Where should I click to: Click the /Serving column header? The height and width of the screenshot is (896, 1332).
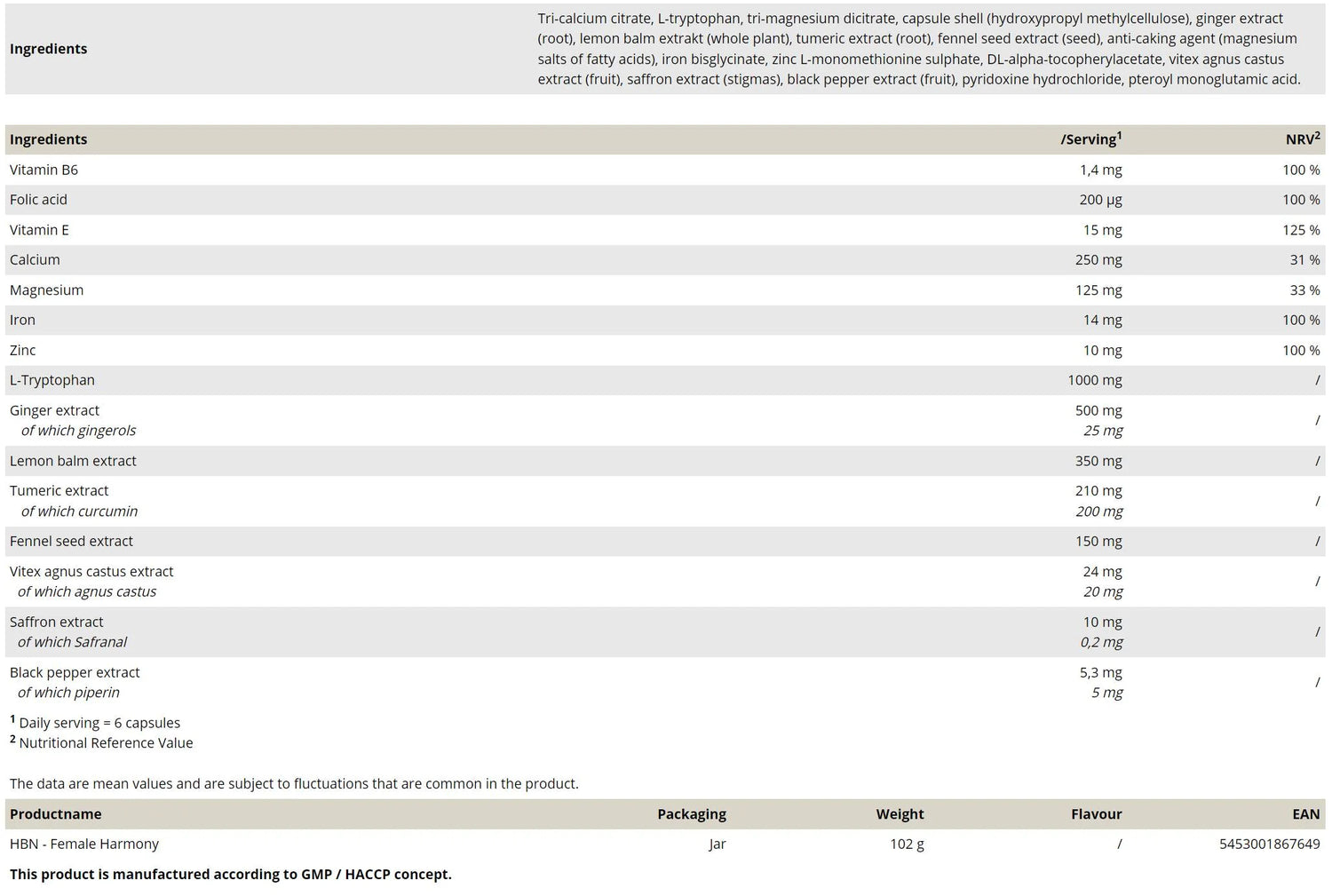tap(1090, 139)
